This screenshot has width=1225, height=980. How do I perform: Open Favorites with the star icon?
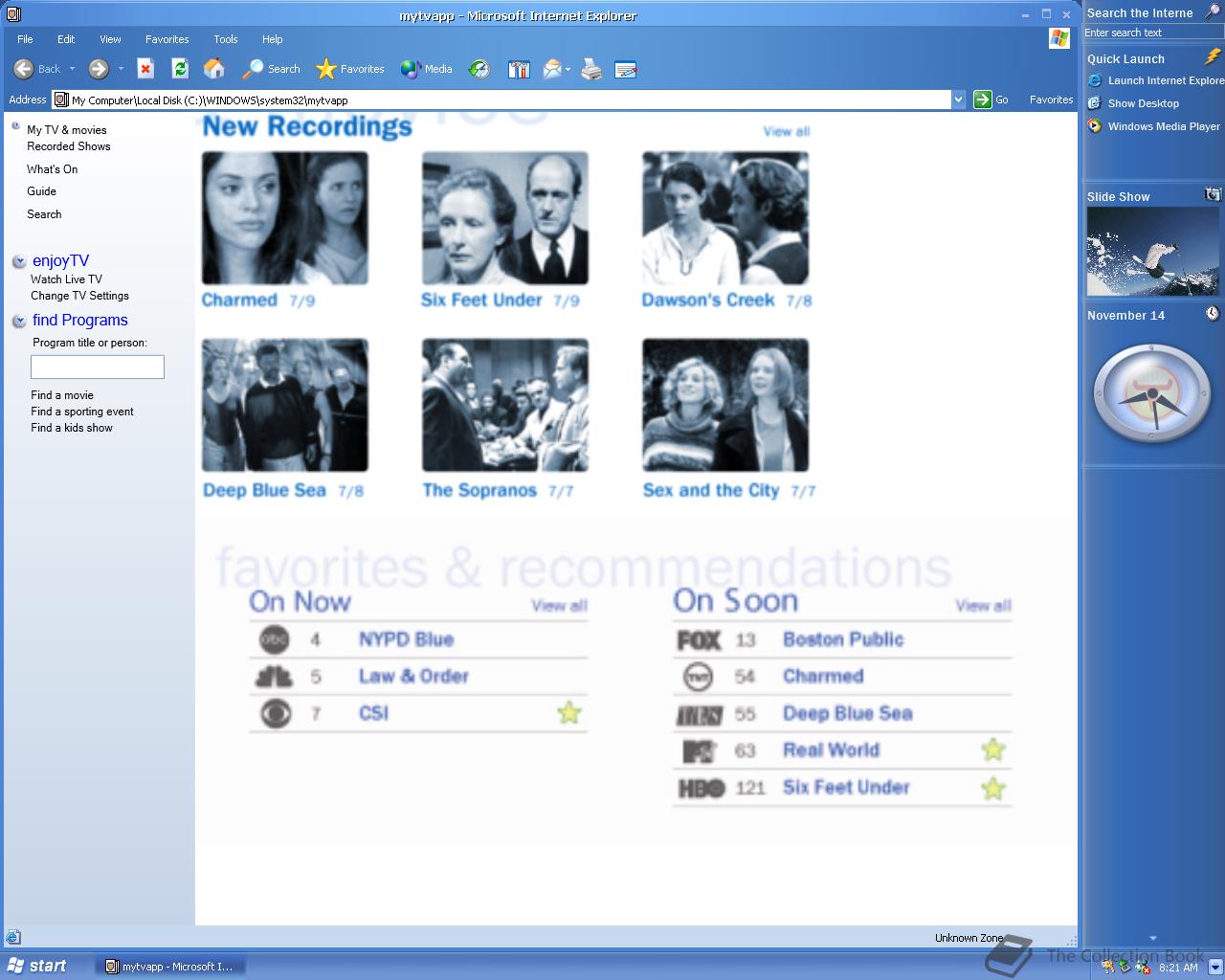pyautogui.click(x=350, y=69)
